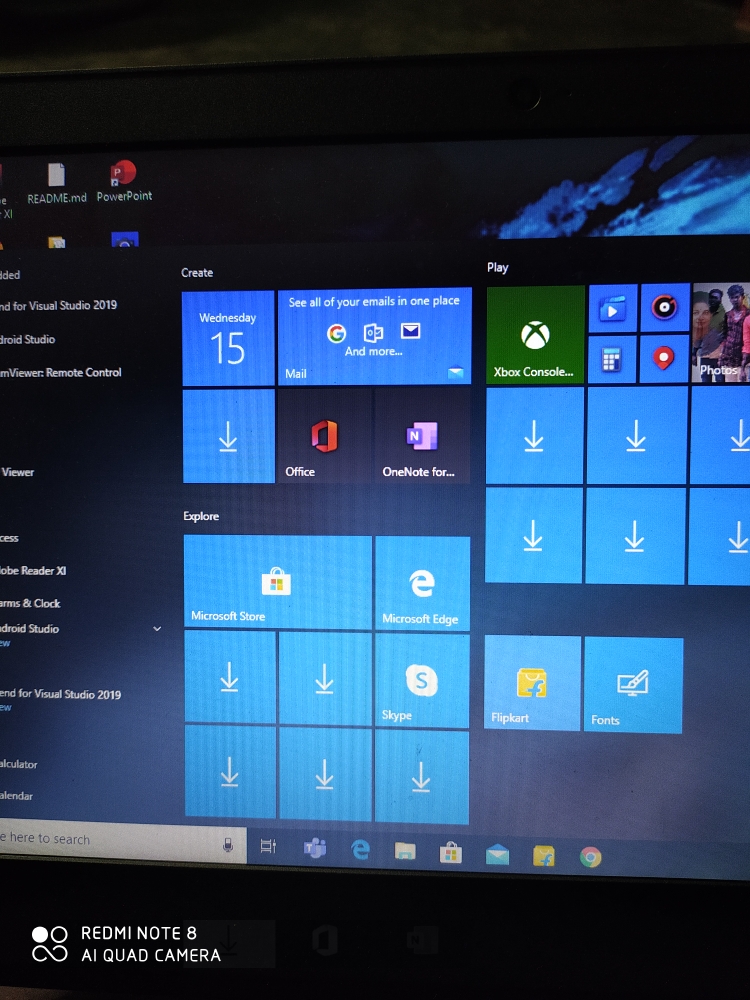Screen dimensions: 750x1000
Task: Open the Microsoft Store tile in Explore
Action: click(x=277, y=582)
